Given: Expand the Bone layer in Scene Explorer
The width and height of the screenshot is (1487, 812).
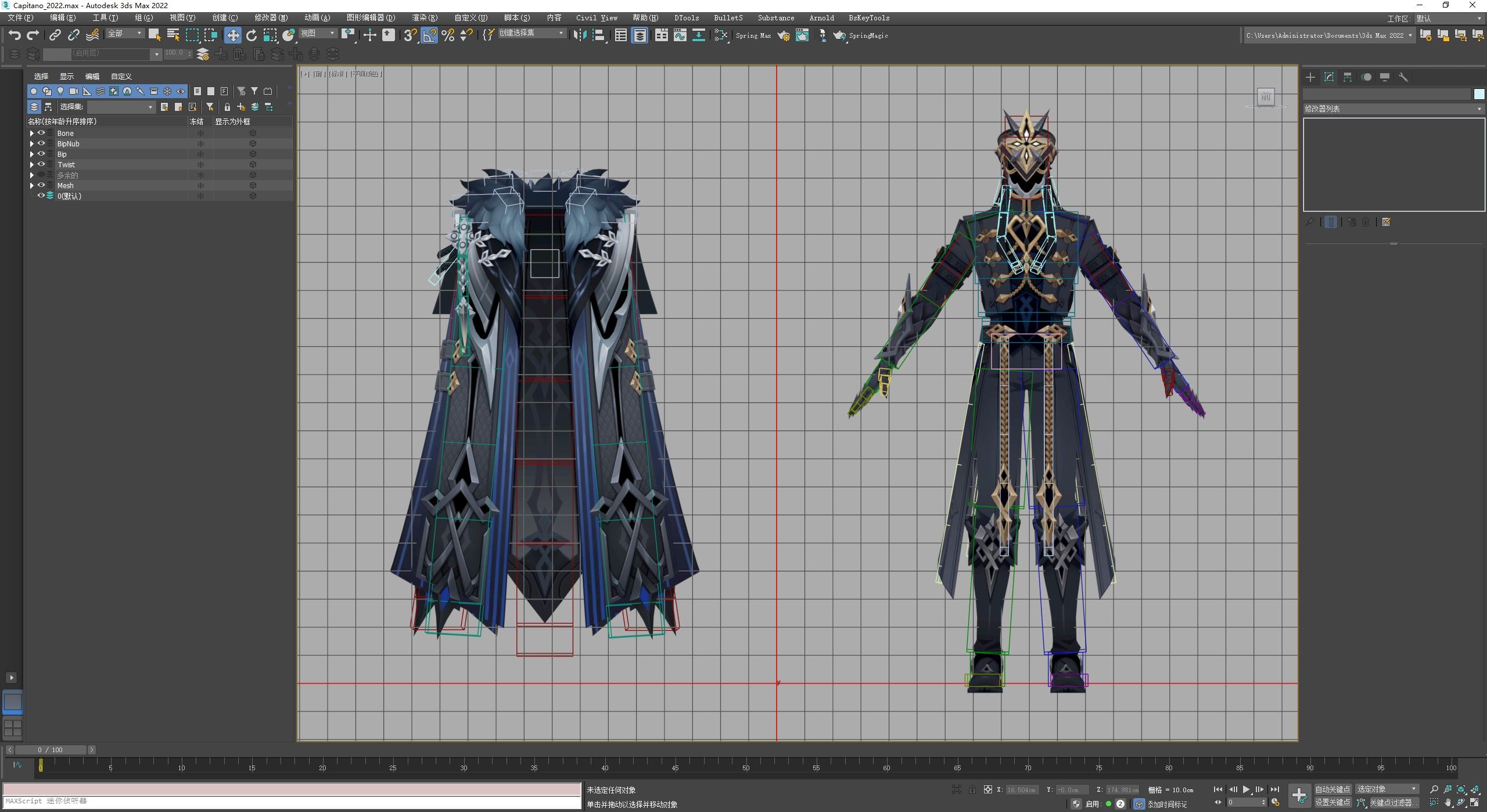Looking at the screenshot, I should [x=31, y=134].
